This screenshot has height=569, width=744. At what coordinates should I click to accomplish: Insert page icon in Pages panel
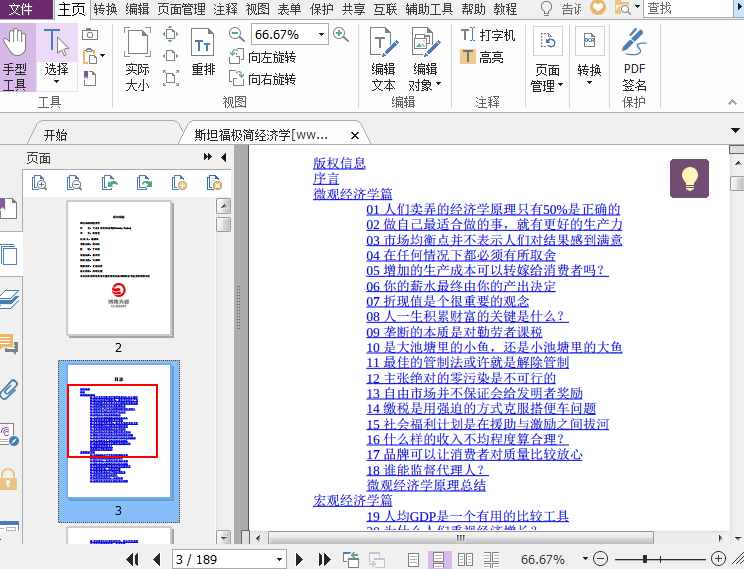(179, 183)
